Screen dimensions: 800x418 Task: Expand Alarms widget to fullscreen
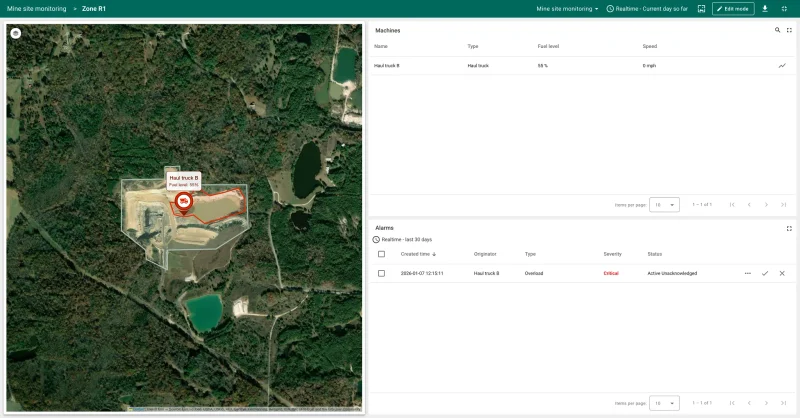pos(789,228)
